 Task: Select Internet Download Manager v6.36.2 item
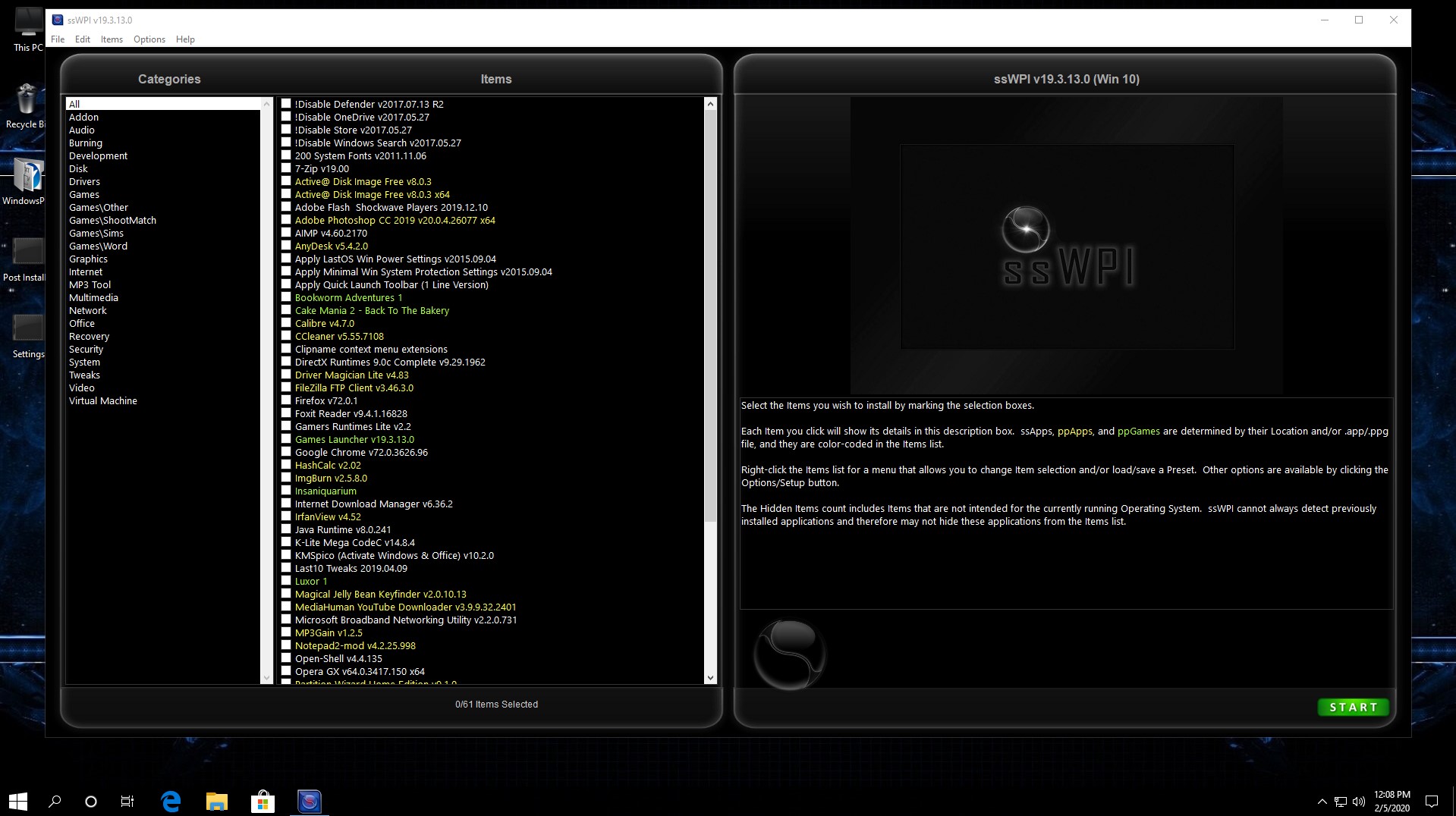click(x=373, y=504)
